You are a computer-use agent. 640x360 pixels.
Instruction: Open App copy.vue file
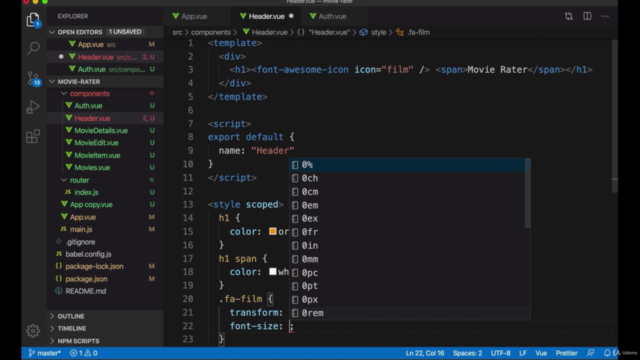click(105, 204)
